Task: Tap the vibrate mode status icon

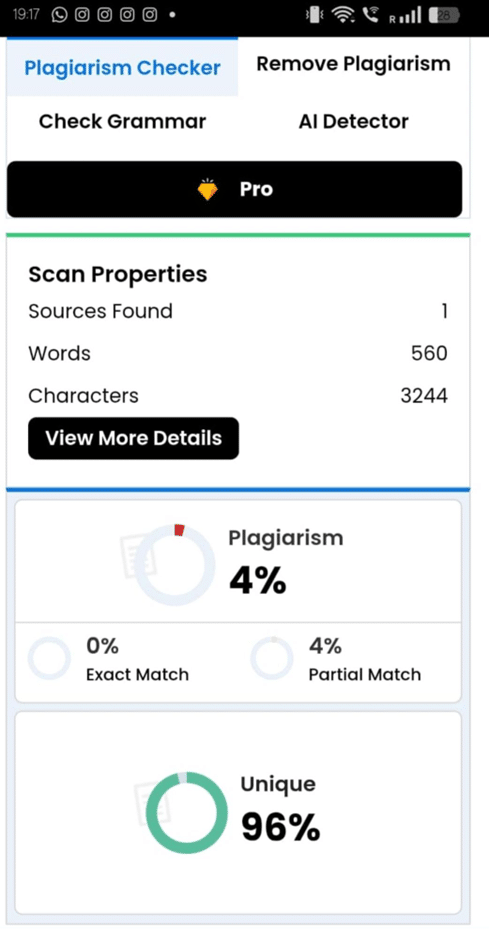Action: [314, 15]
